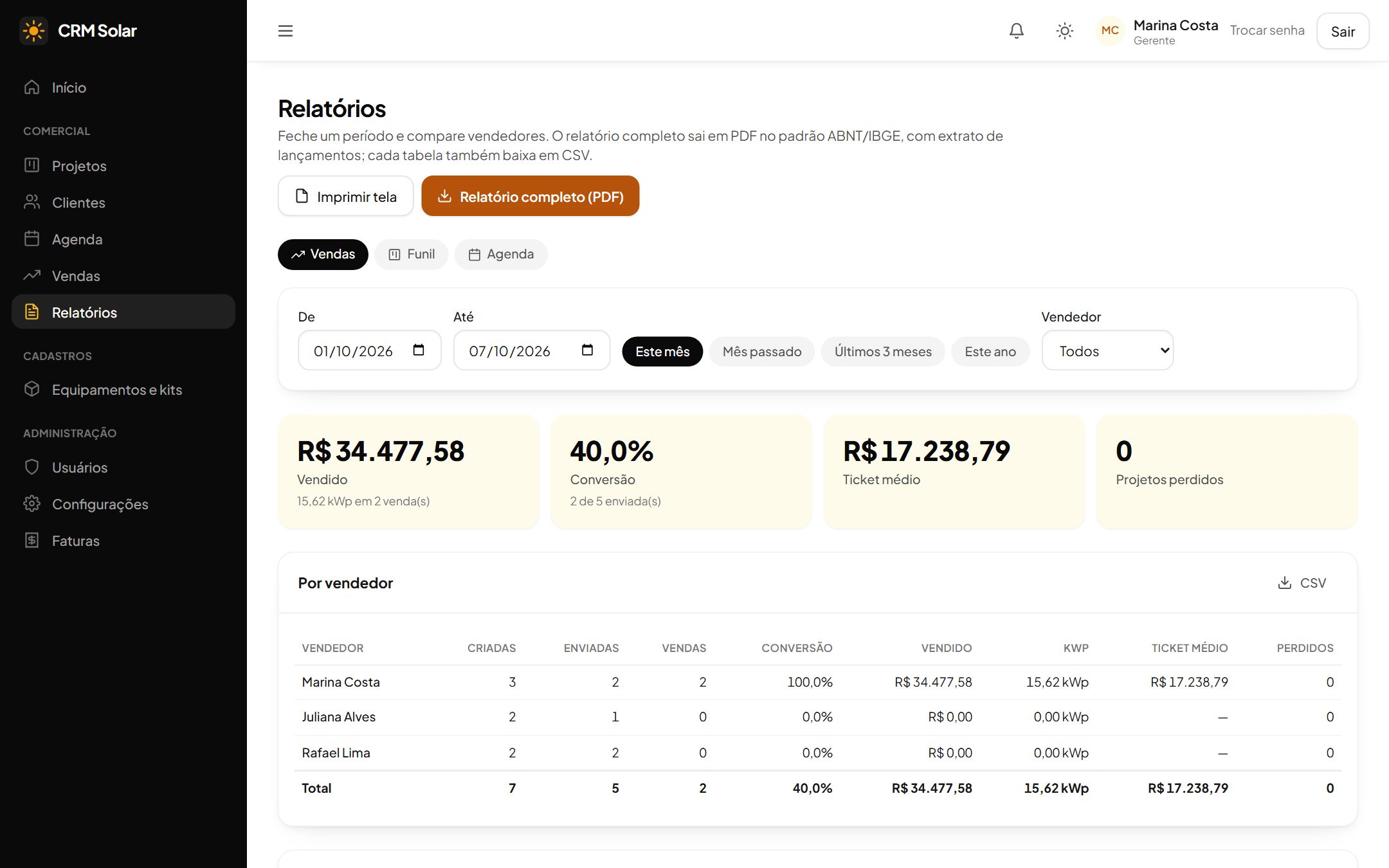Open Equipamentos e kits page
Screen dimensions: 1389x868
coord(123,390)
